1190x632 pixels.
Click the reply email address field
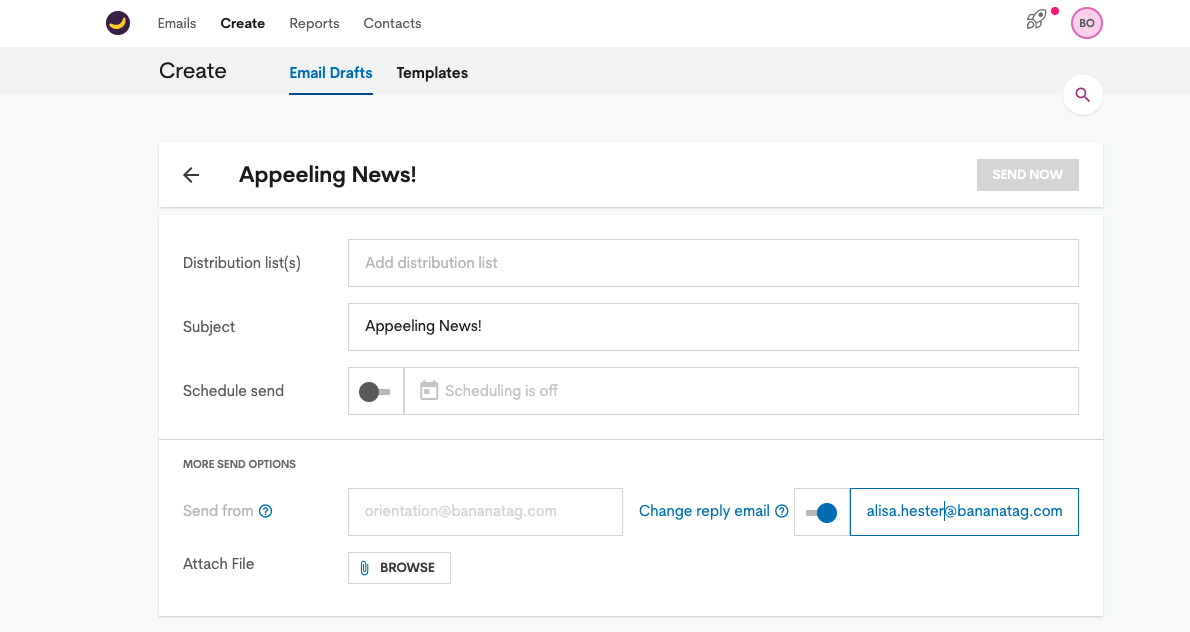click(964, 512)
